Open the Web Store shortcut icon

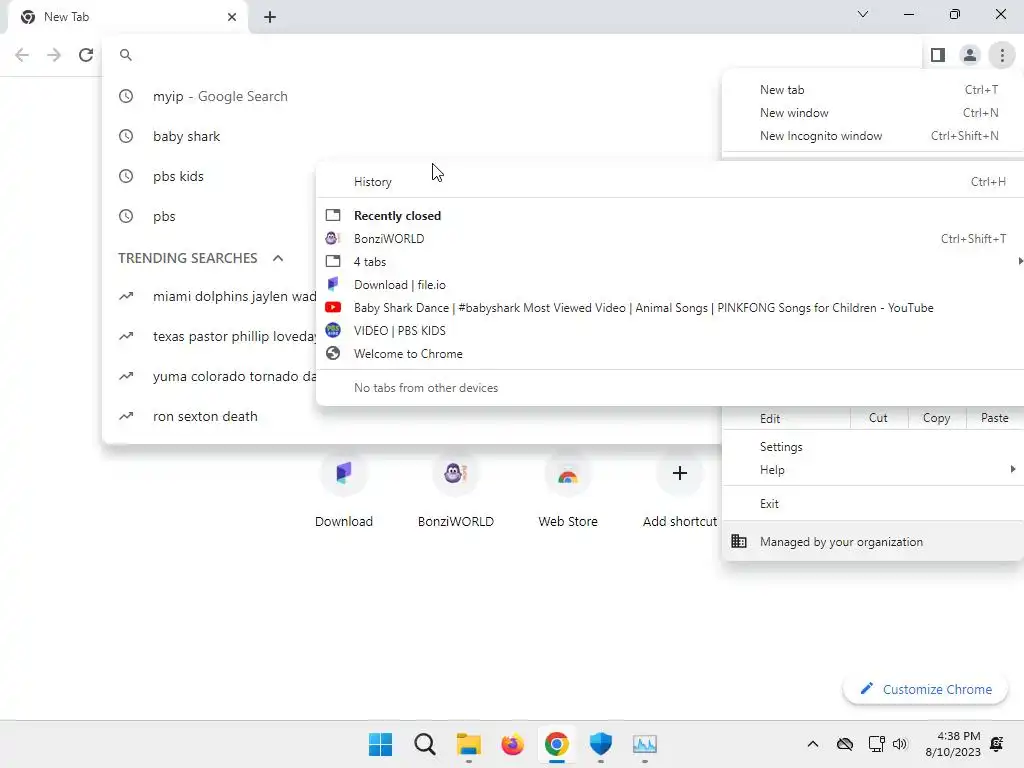tap(568, 473)
